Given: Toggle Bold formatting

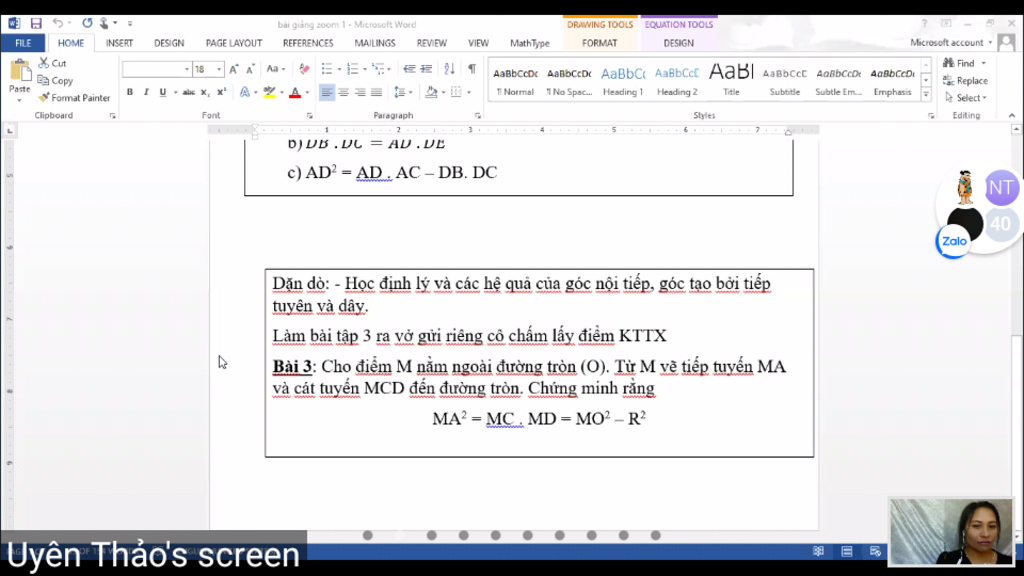Looking at the screenshot, I should [129, 92].
